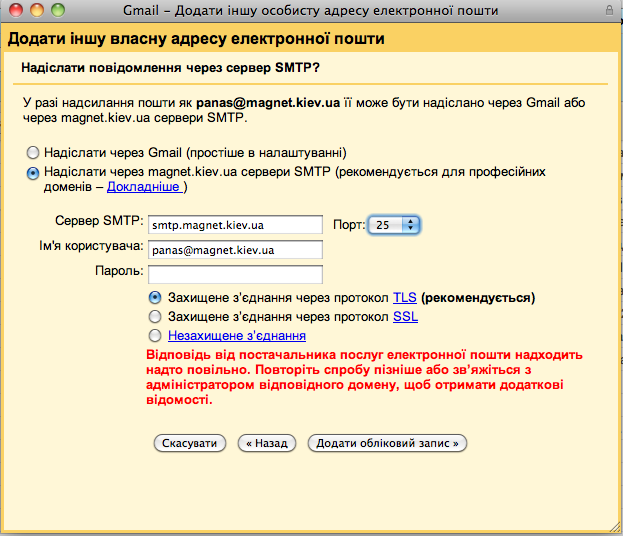Click the 'Незахищене з'єднання' link text
Viewport: 623px width, 536px height.
point(237,336)
